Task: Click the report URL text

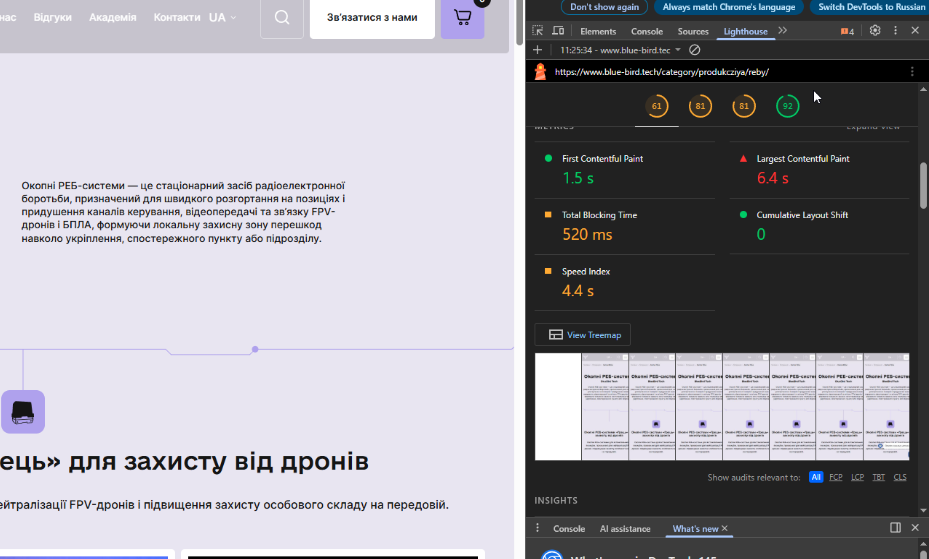Action: (x=662, y=72)
